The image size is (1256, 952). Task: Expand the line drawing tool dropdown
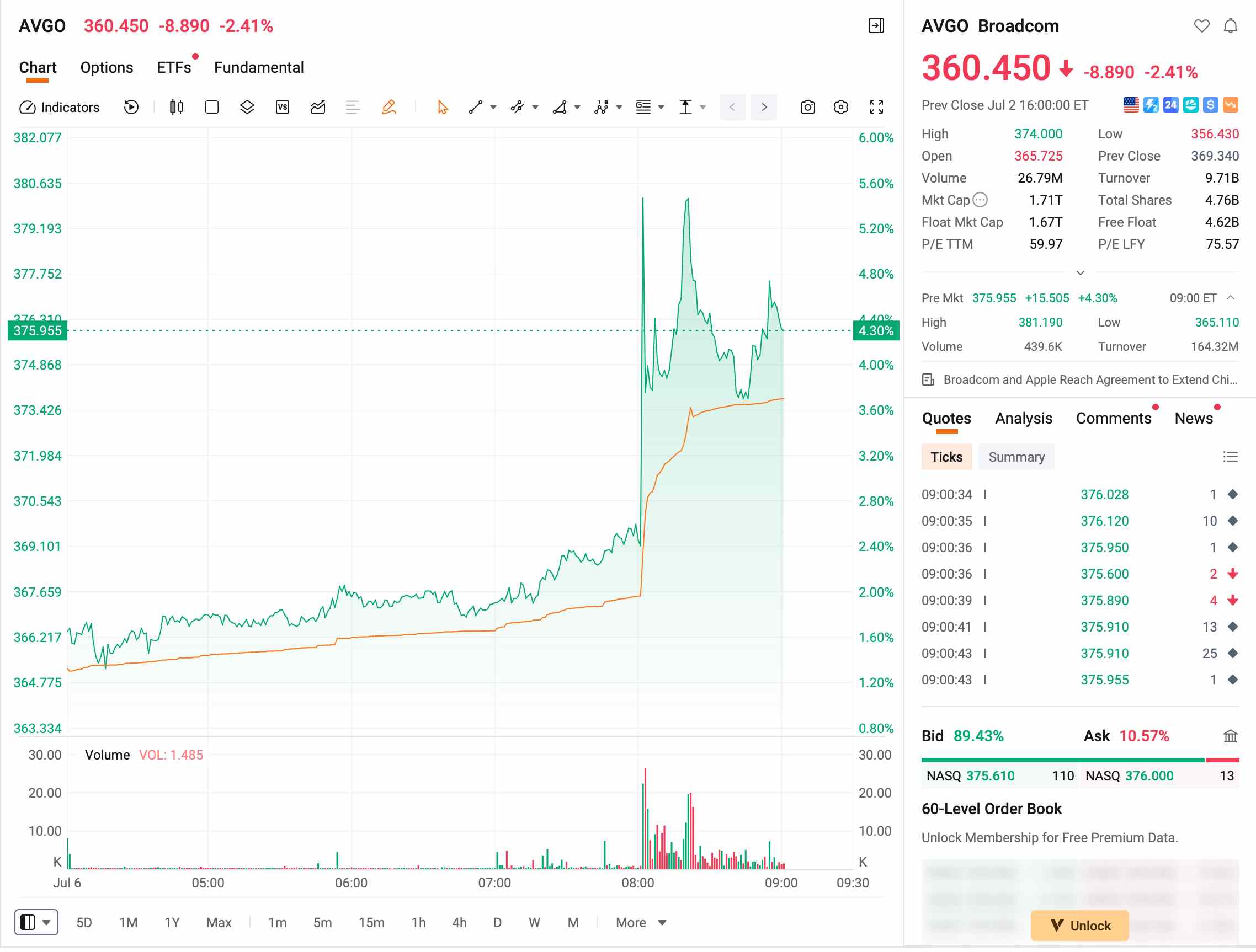pos(493,108)
